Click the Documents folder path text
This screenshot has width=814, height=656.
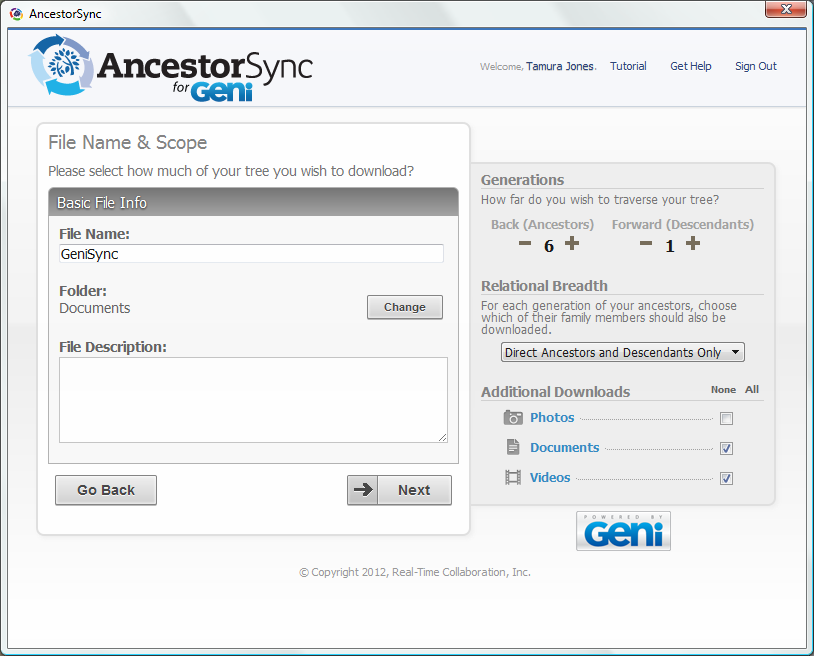tap(94, 308)
